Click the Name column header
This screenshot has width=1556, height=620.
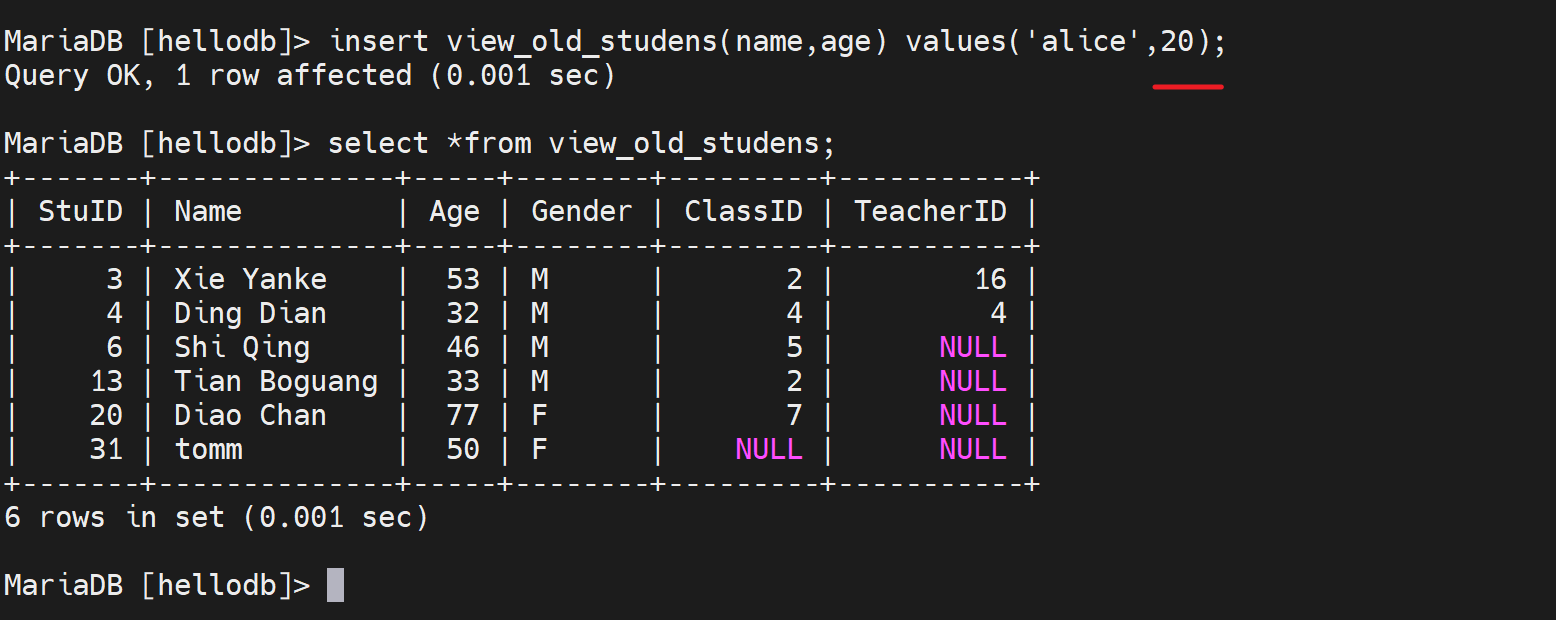tap(208, 212)
